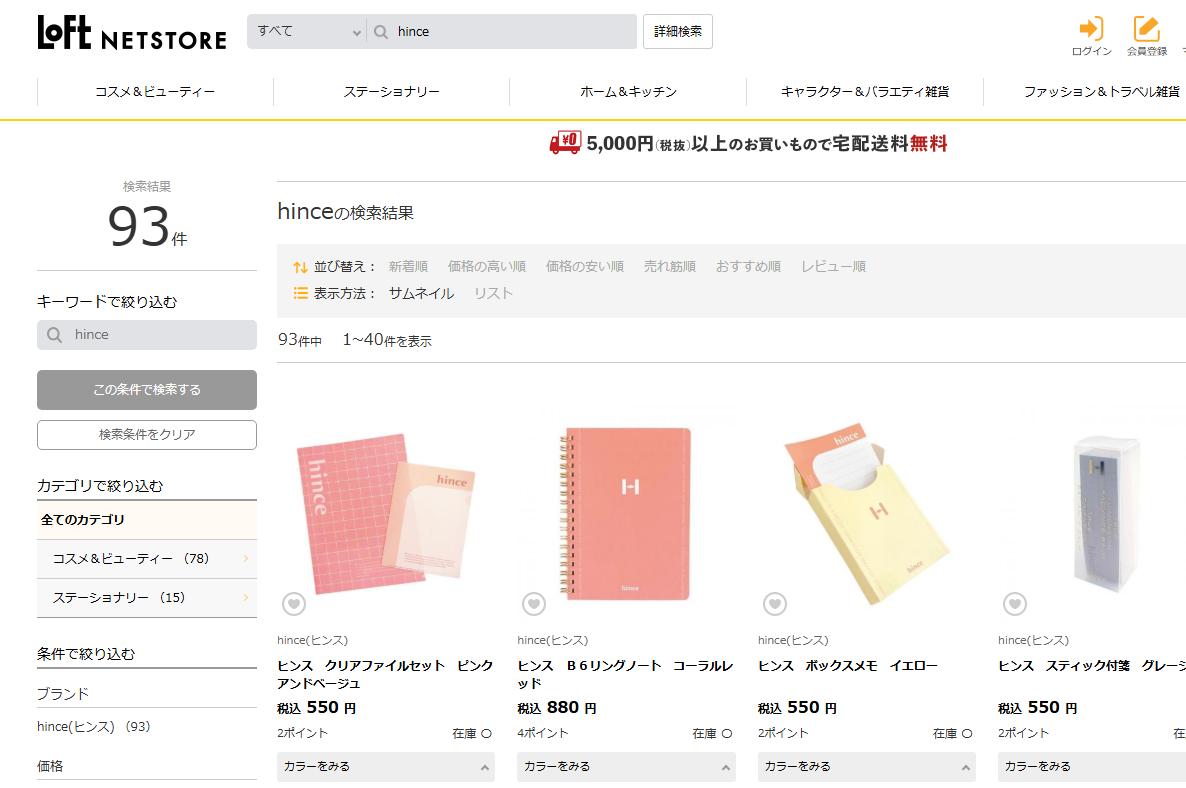Sort results by おすすめ順
The width and height of the screenshot is (1186, 788).
click(749, 267)
